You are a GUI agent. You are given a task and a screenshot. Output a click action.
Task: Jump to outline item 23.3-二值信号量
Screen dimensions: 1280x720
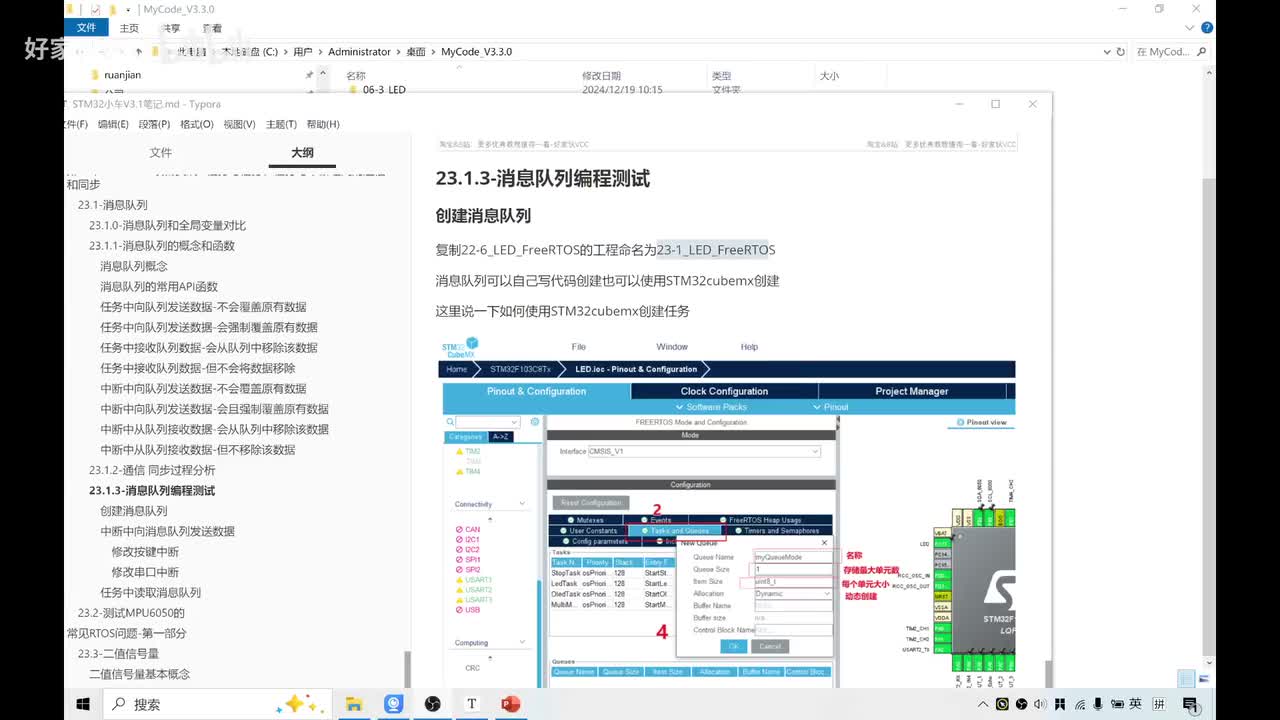coord(118,654)
